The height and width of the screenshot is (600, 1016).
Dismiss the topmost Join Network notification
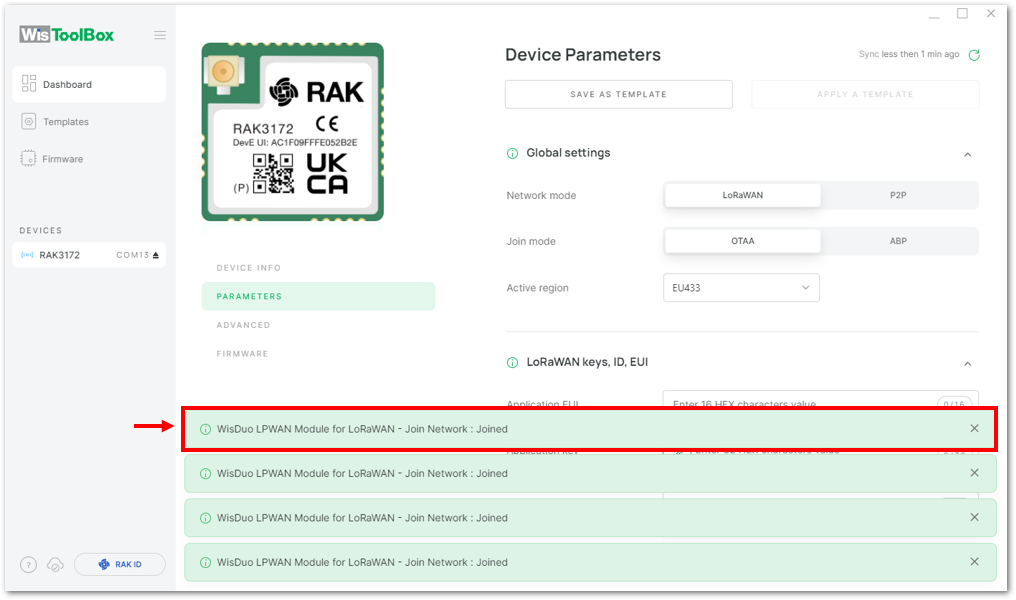(975, 428)
